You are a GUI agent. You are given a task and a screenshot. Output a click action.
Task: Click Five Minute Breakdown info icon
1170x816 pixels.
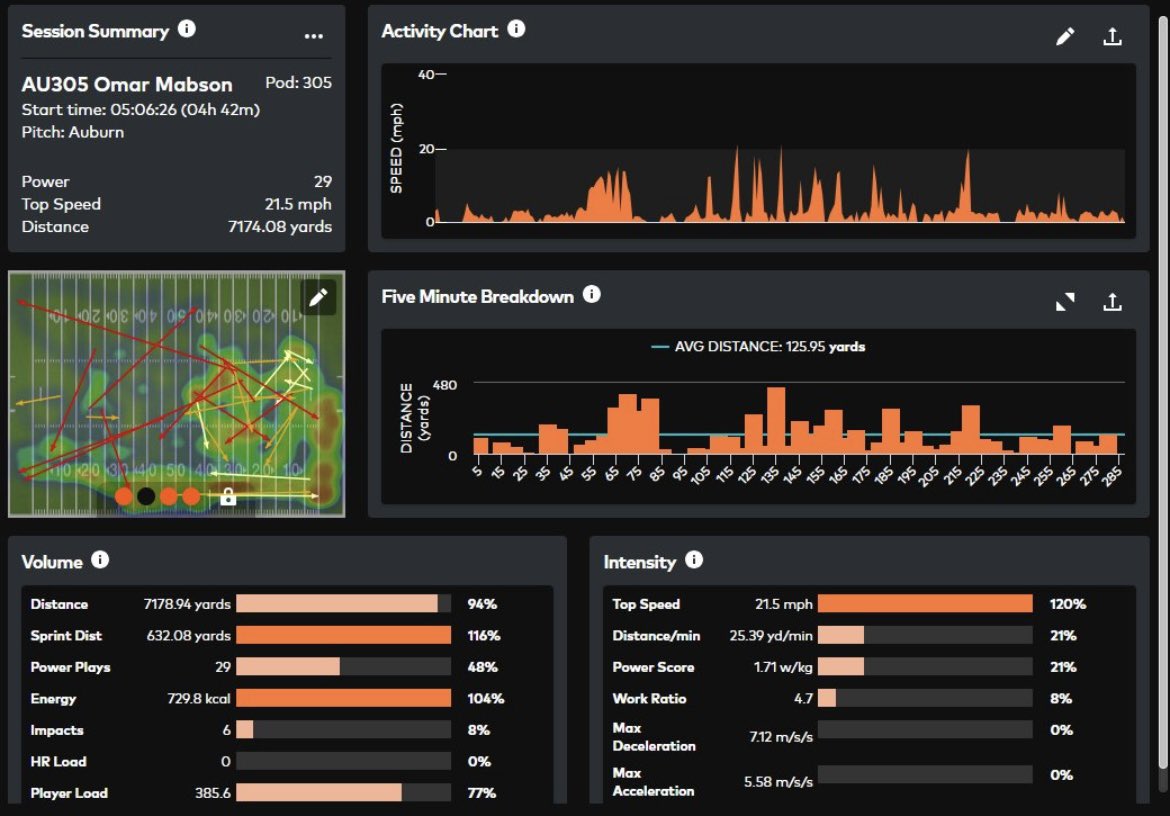click(x=592, y=294)
